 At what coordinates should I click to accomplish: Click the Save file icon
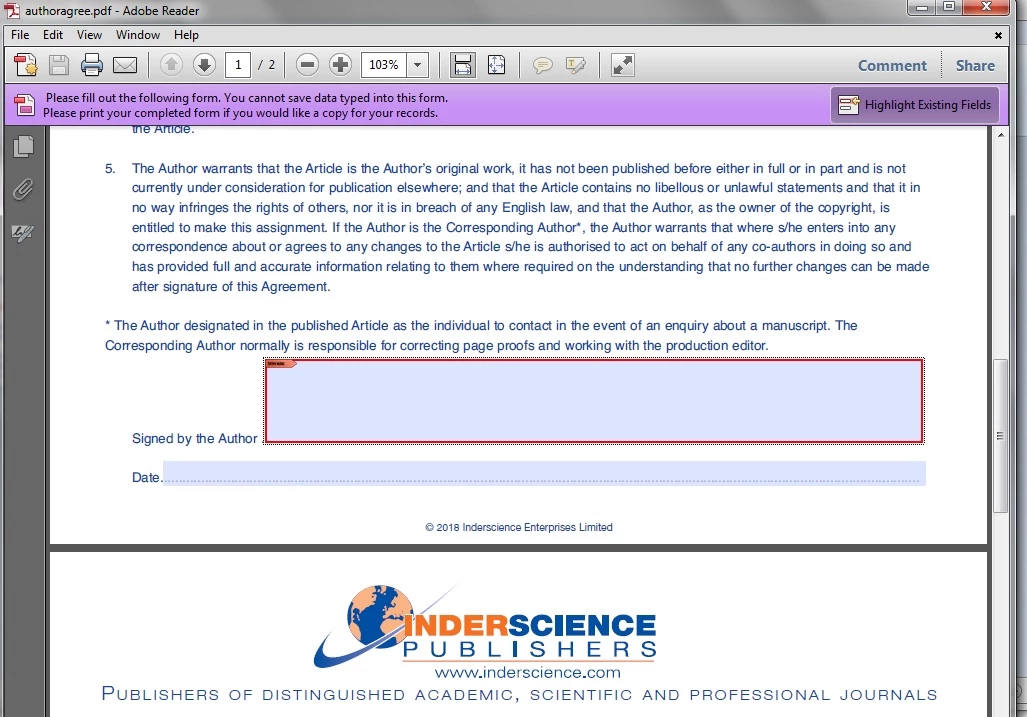point(59,65)
